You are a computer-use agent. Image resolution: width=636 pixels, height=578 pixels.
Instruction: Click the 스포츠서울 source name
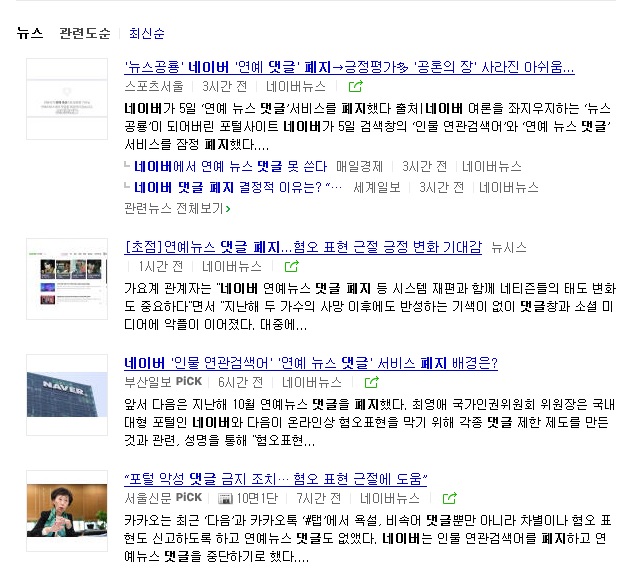pos(154,86)
